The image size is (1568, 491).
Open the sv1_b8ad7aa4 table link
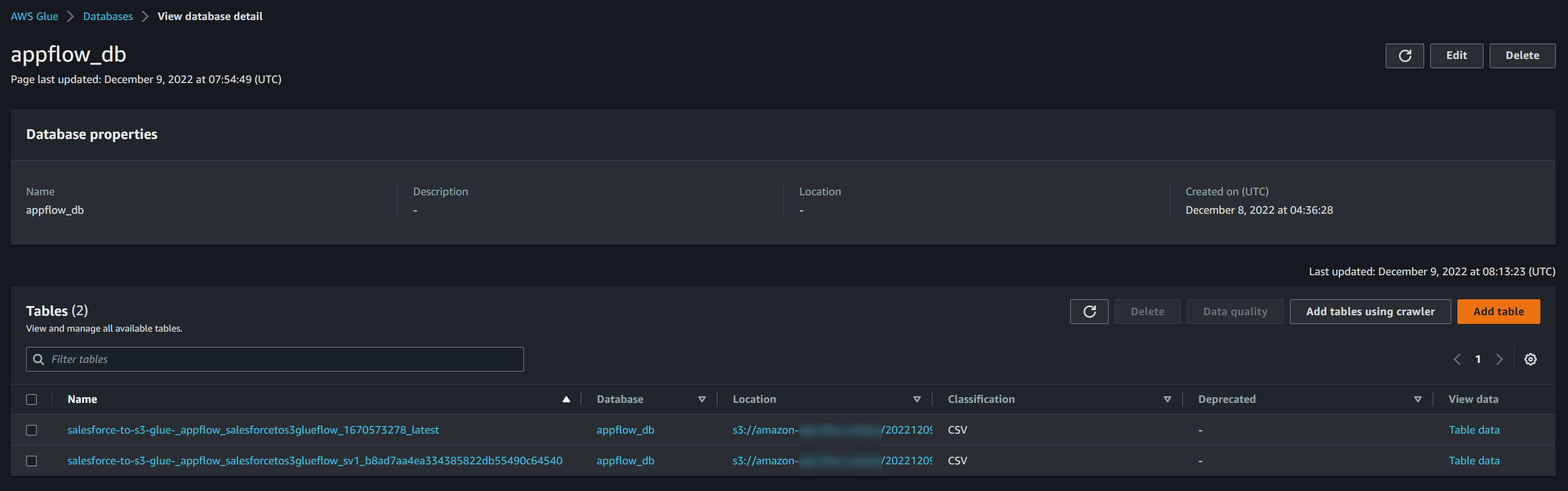click(315, 461)
